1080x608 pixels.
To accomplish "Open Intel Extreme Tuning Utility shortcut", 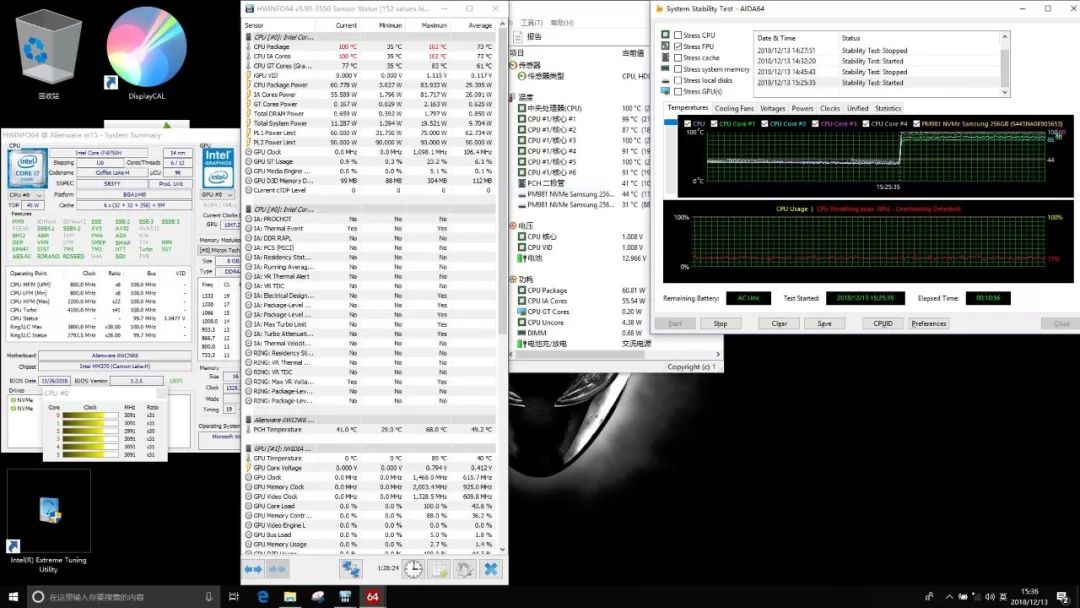I will click(48, 521).
